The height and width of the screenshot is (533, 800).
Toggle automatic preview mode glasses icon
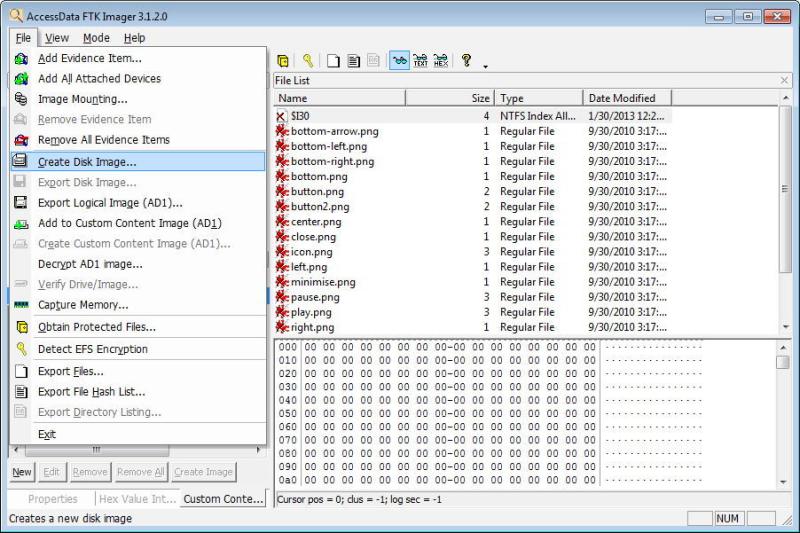(399, 60)
